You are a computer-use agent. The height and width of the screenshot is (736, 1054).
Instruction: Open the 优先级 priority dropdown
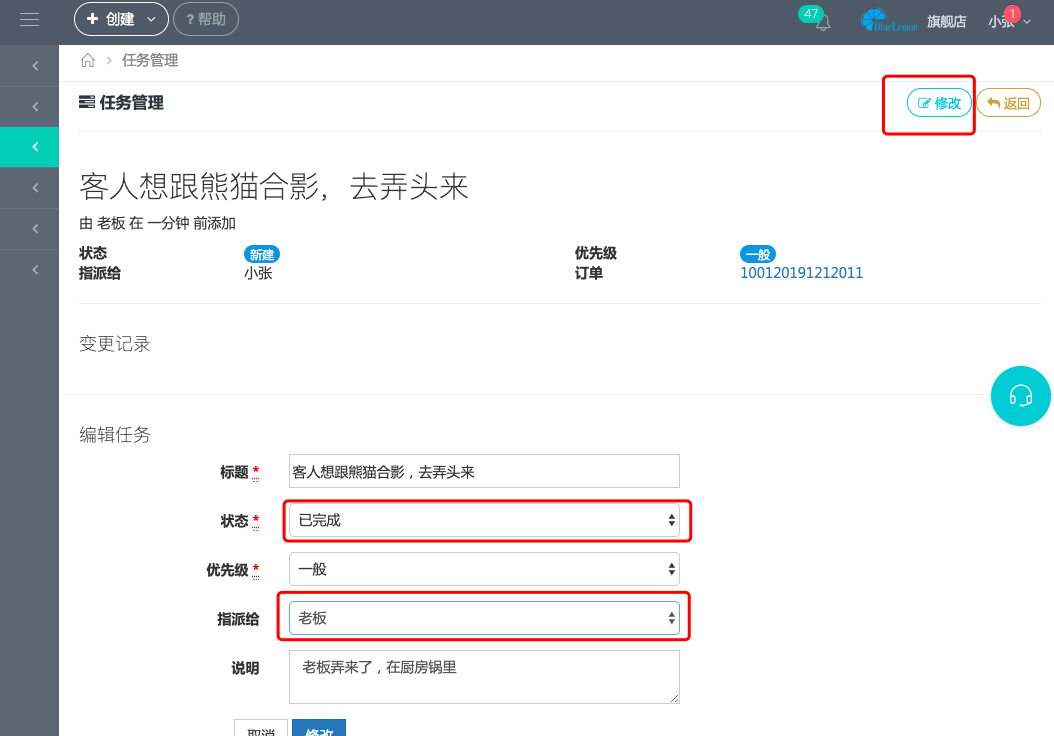tap(484, 569)
